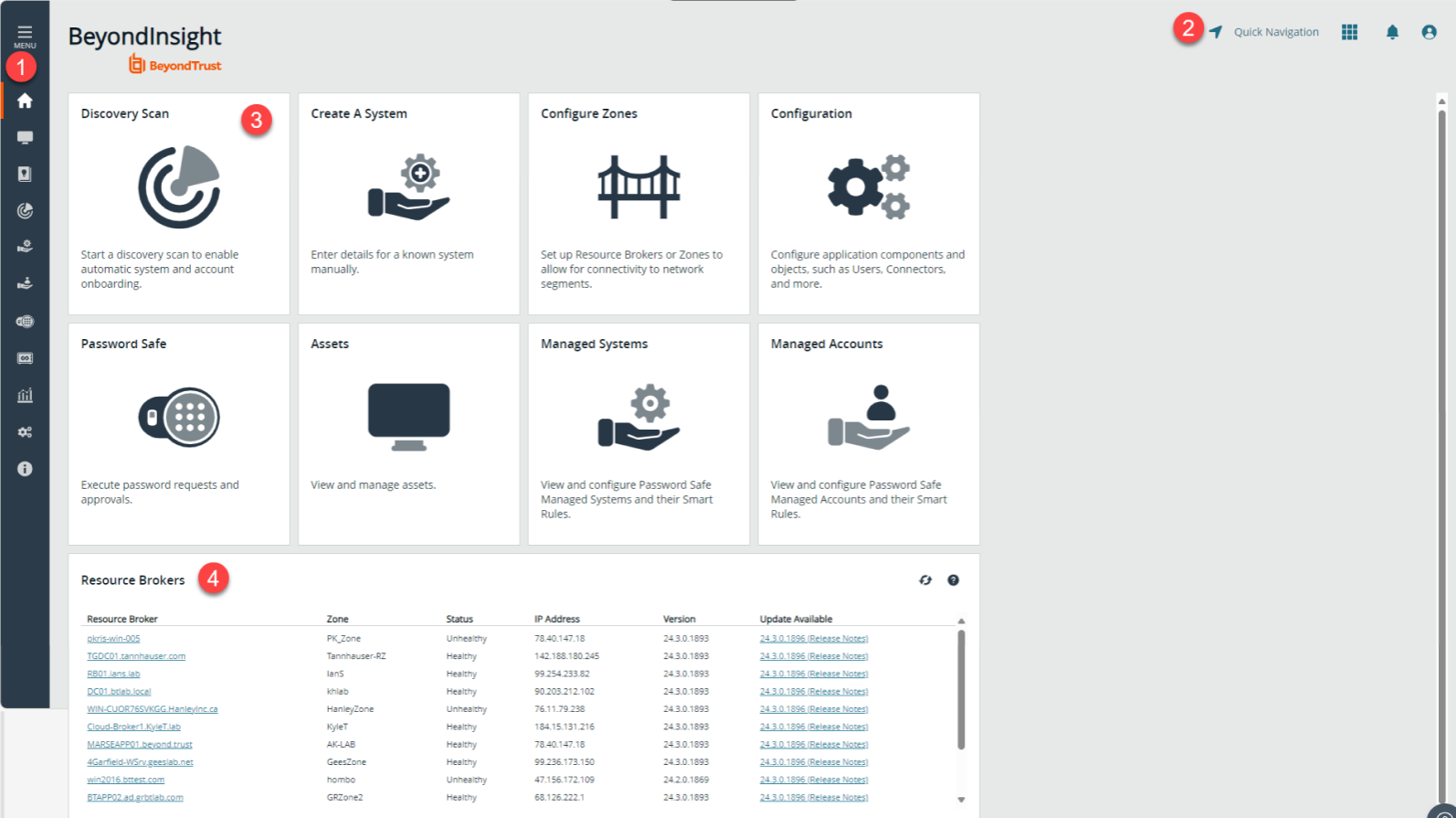Open the BTAPP02.ad.grbtlab.com broker link
1456x818 pixels.
tap(135, 798)
